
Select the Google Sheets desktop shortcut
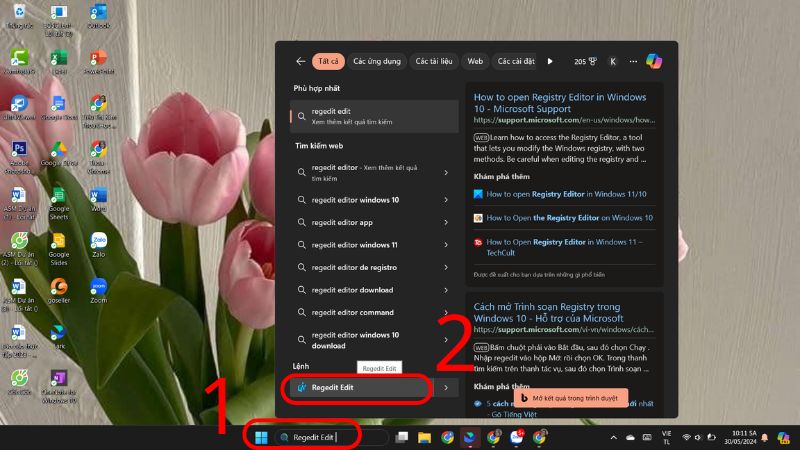[x=59, y=204]
